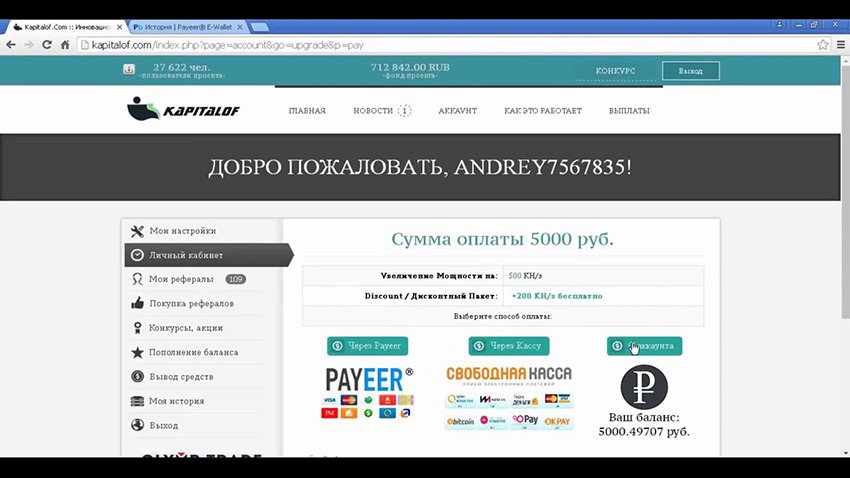Screen dimensions: 850x478
Task: Click the page vertical scrollbar thumb
Action: pyautogui.click(x=845, y=192)
